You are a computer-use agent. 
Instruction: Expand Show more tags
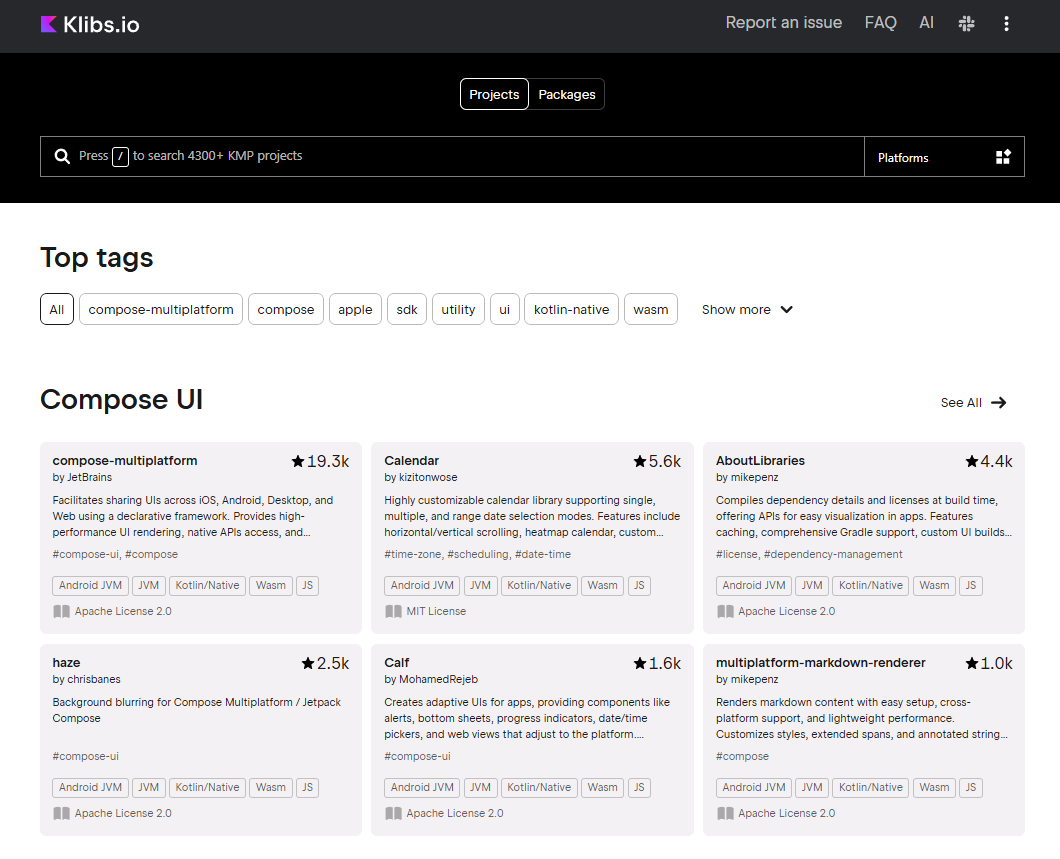747,310
